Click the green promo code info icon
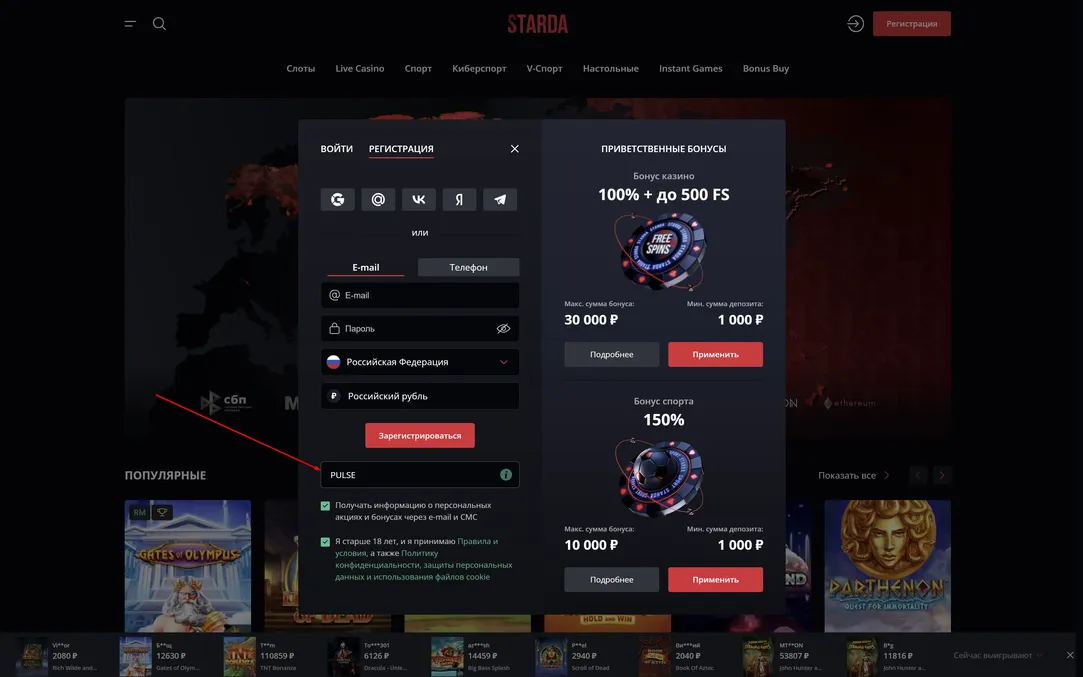This screenshot has width=1083, height=677. (506, 475)
